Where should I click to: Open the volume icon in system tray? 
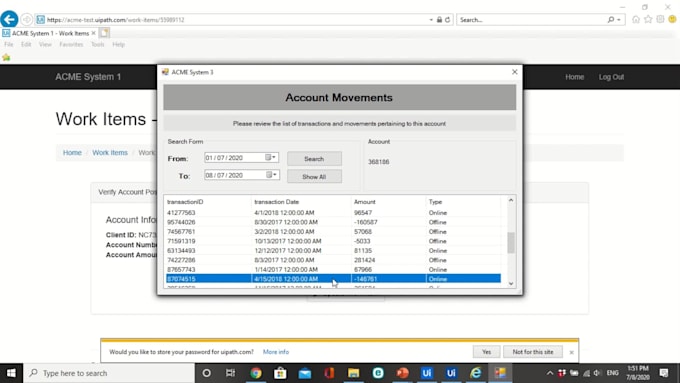point(598,373)
